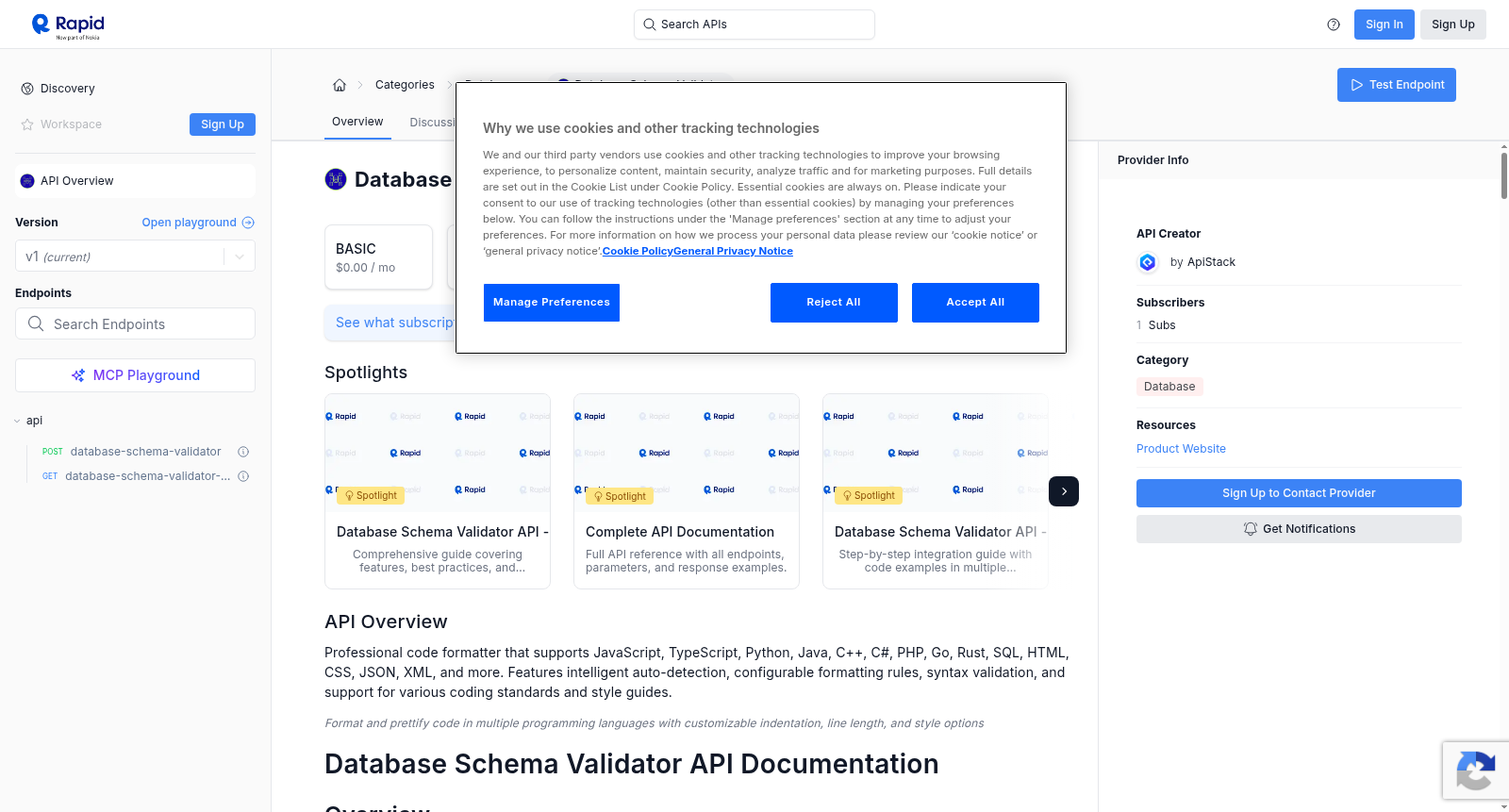Screen dimensions: 1509x812
Task: Open the Step-by-step integration guide spotlight card
Action: point(936,491)
